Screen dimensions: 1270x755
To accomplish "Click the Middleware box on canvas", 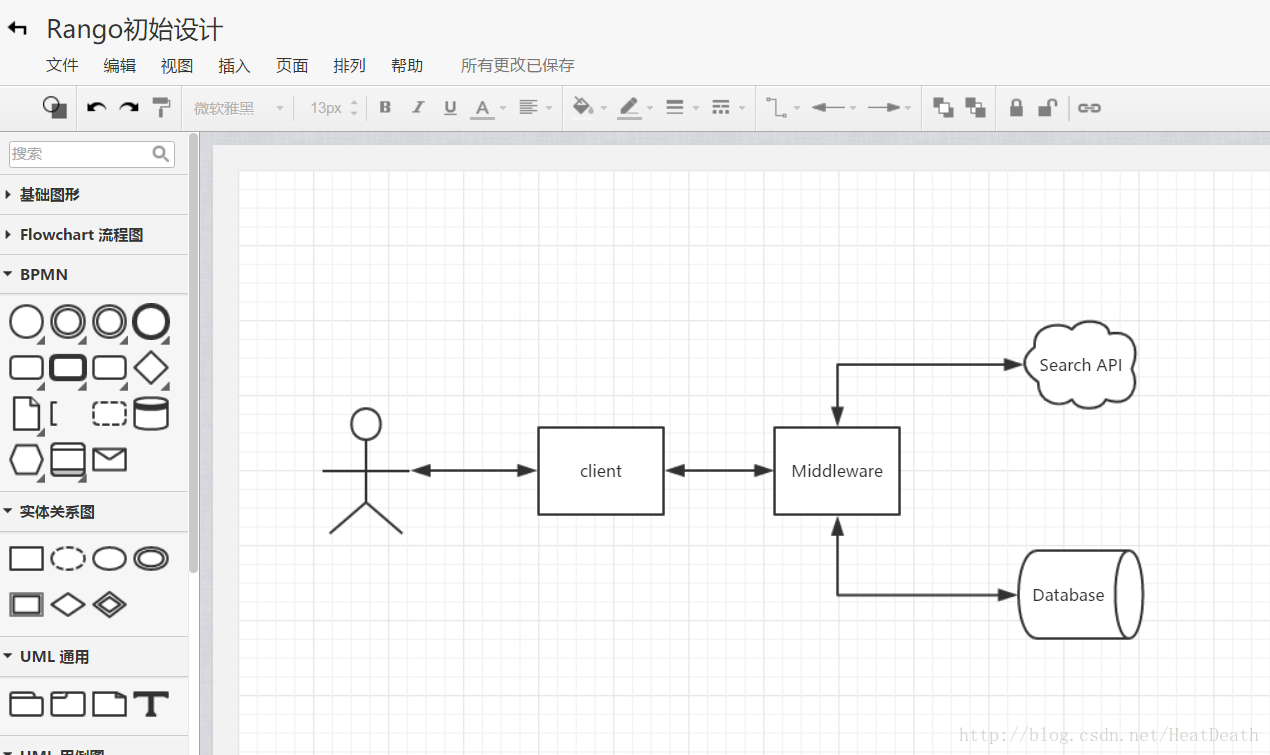I will (837, 471).
